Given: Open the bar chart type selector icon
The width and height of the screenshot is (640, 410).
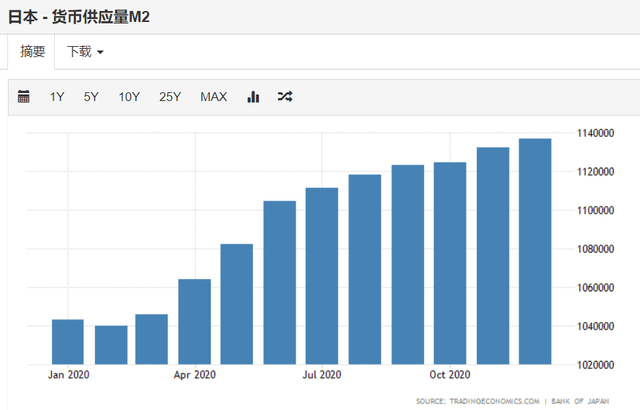Looking at the screenshot, I should tap(253, 97).
